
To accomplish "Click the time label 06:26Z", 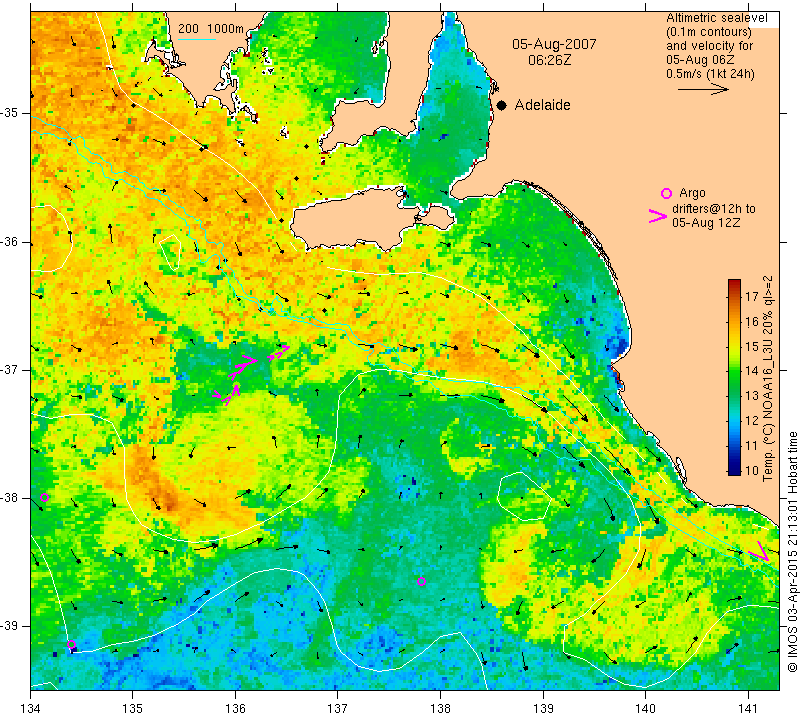I will pyautogui.click(x=549, y=60).
